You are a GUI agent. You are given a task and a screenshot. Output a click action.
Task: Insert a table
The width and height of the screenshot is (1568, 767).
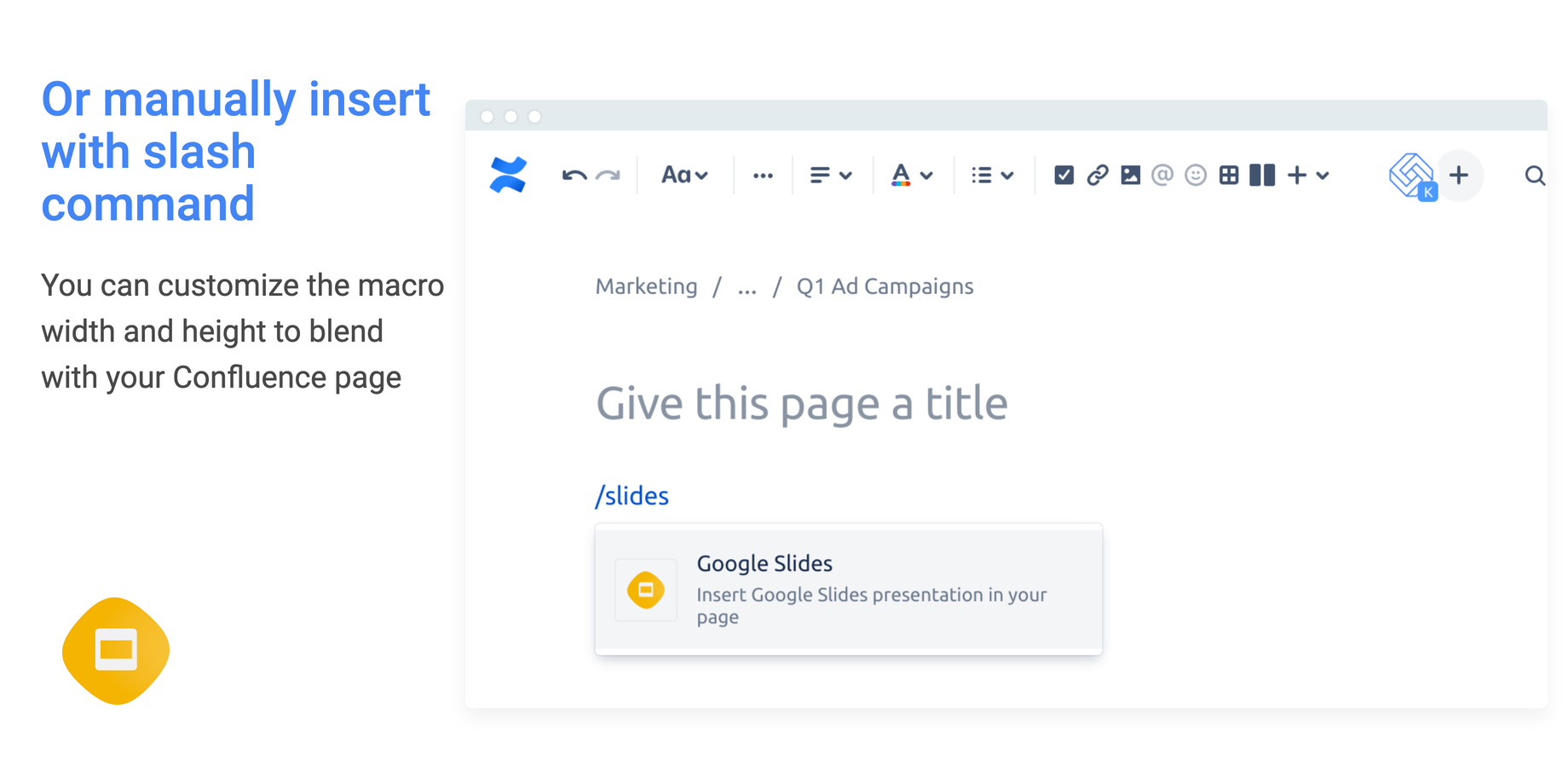1229,176
